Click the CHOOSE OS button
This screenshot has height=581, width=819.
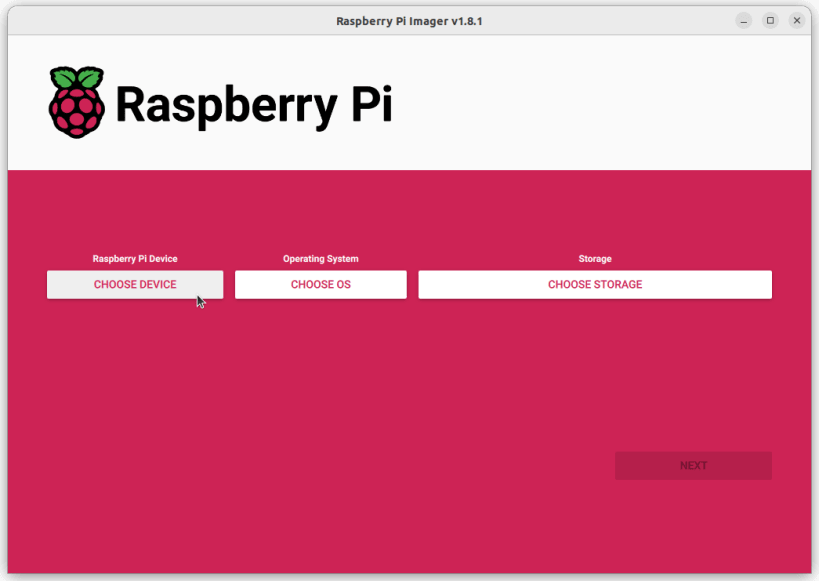pyautogui.click(x=321, y=284)
